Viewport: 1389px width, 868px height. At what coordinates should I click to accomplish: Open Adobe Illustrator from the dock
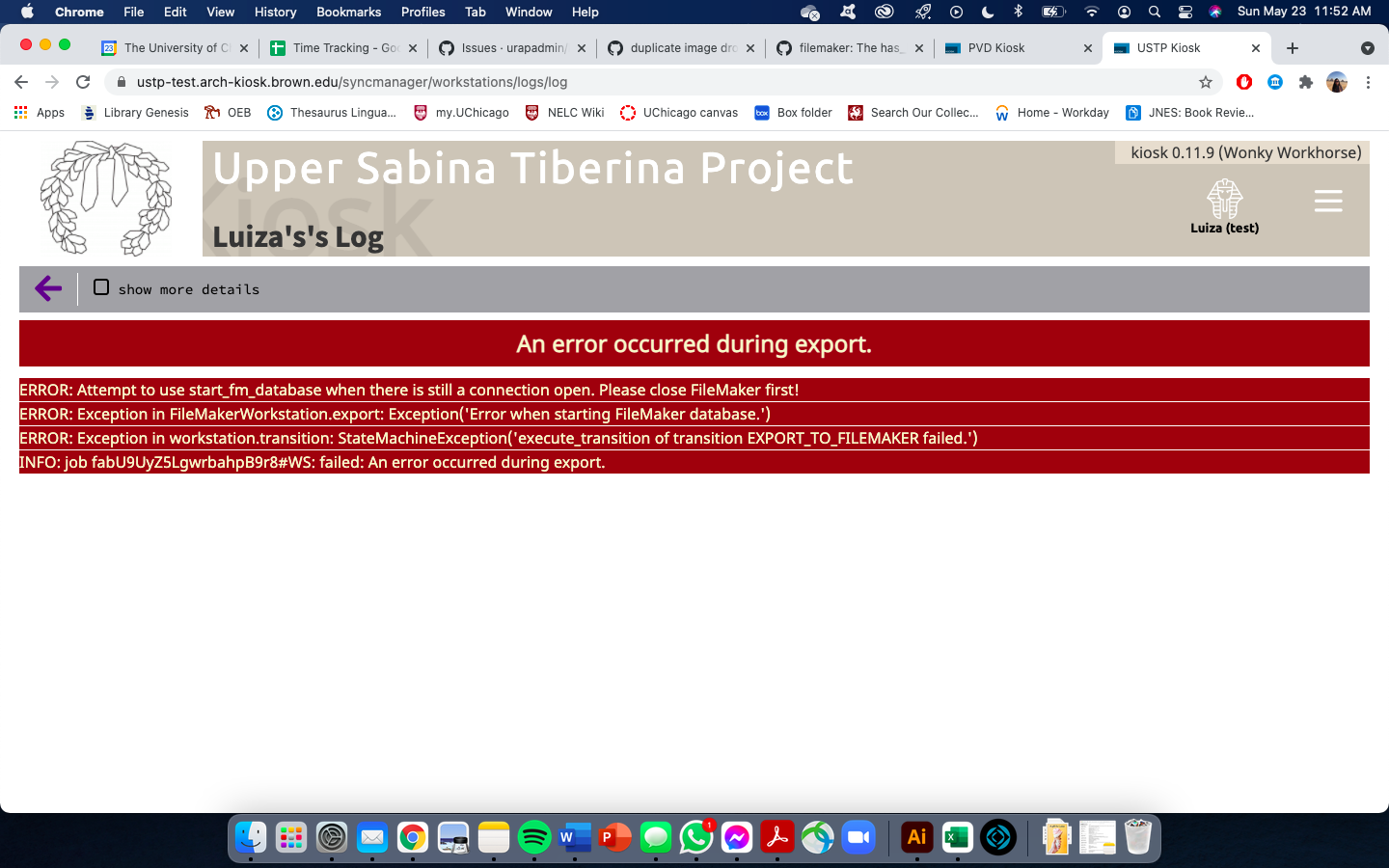(917, 837)
